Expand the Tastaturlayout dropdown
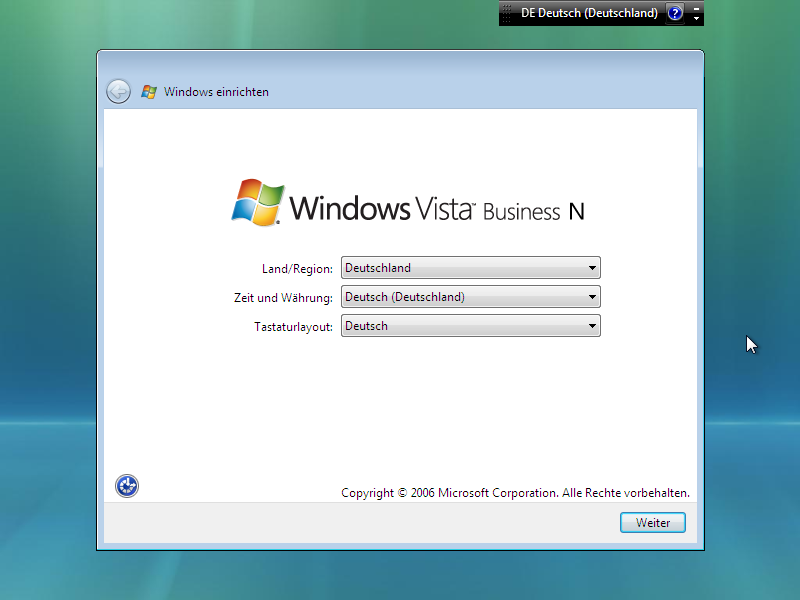The width and height of the screenshot is (800, 600). (x=470, y=326)
